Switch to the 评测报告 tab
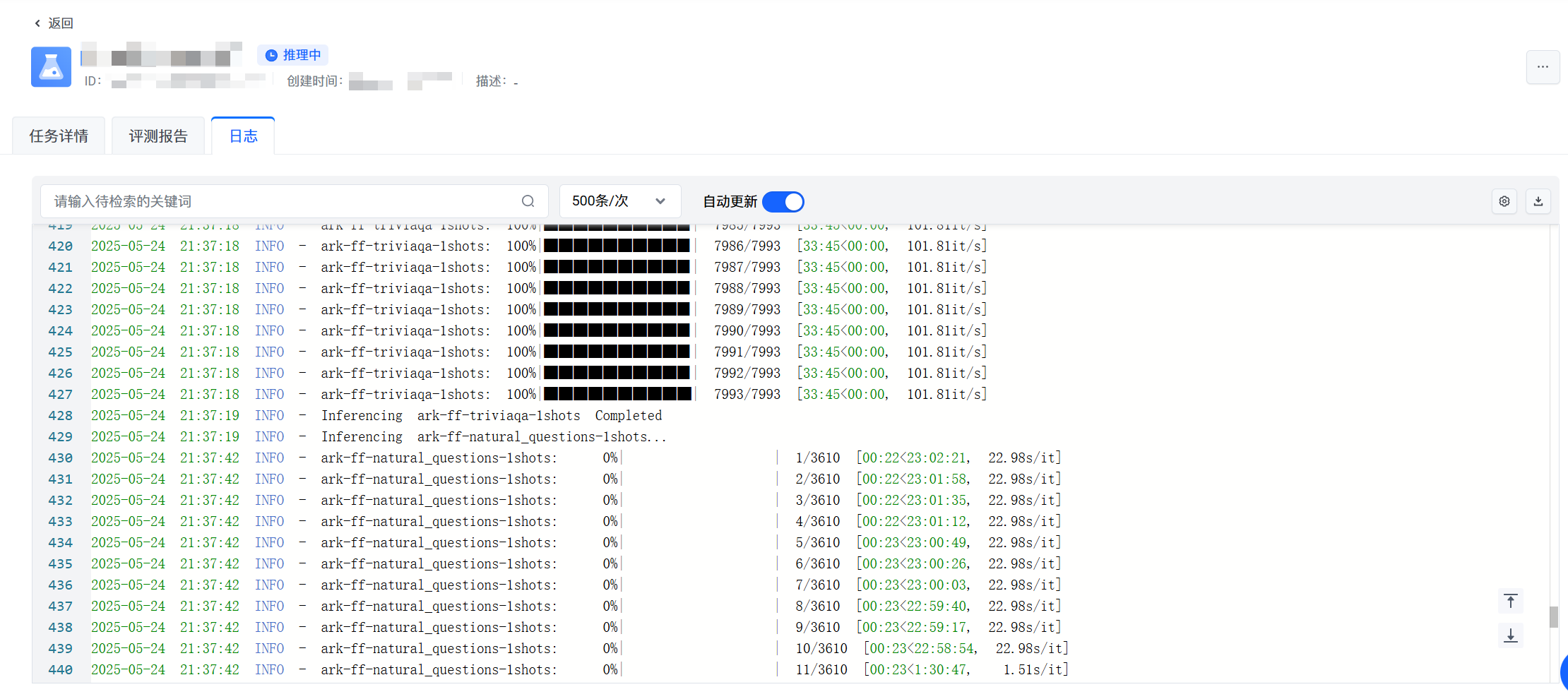 158,136
